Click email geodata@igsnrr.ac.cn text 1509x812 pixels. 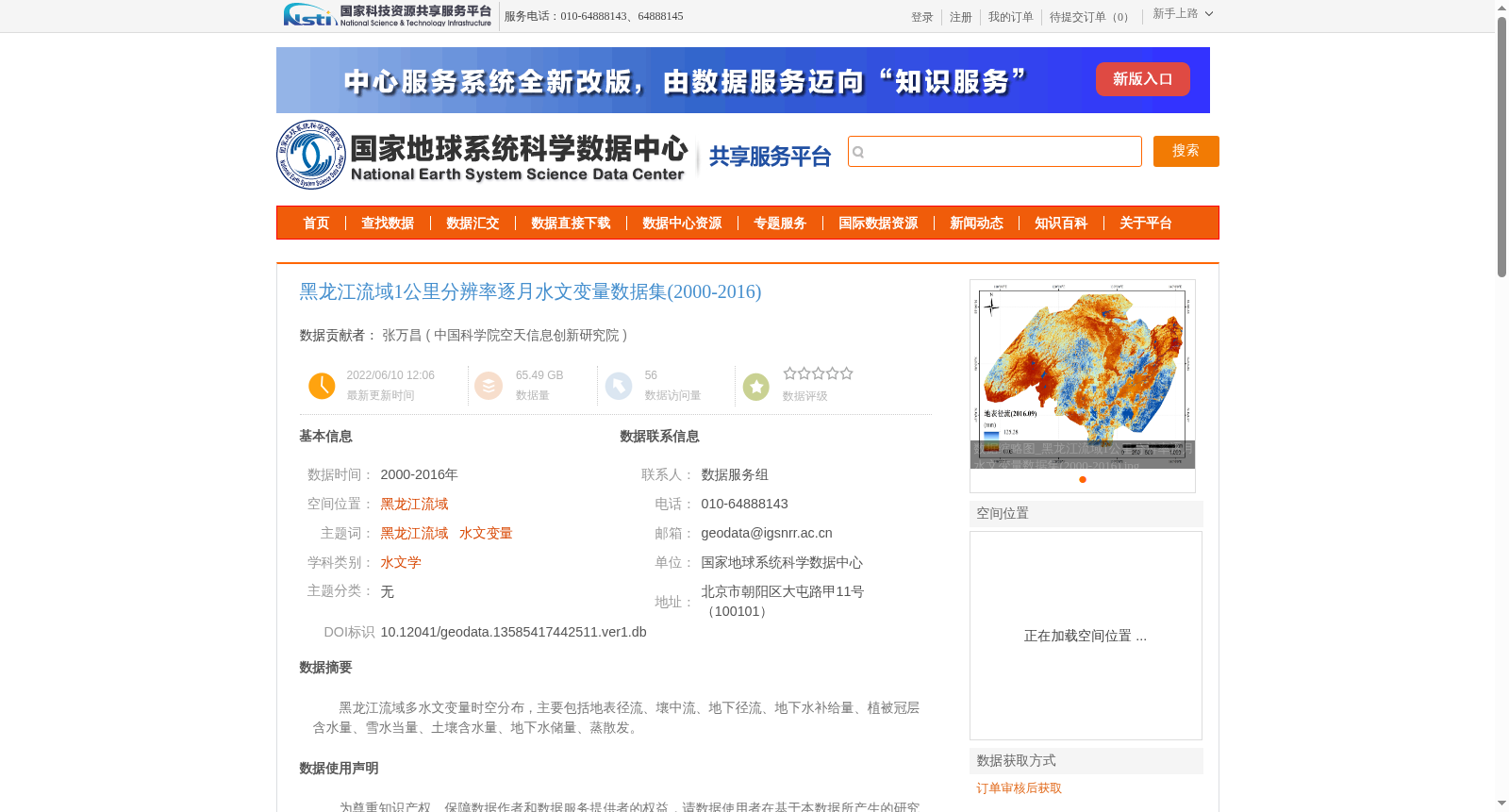click(x=767, y=533)
